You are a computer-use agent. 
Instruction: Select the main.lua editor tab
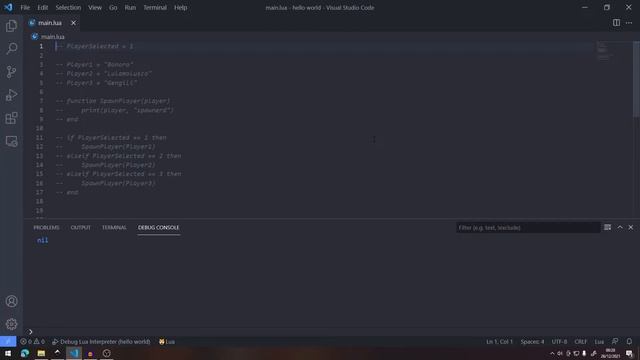point(50,23)
